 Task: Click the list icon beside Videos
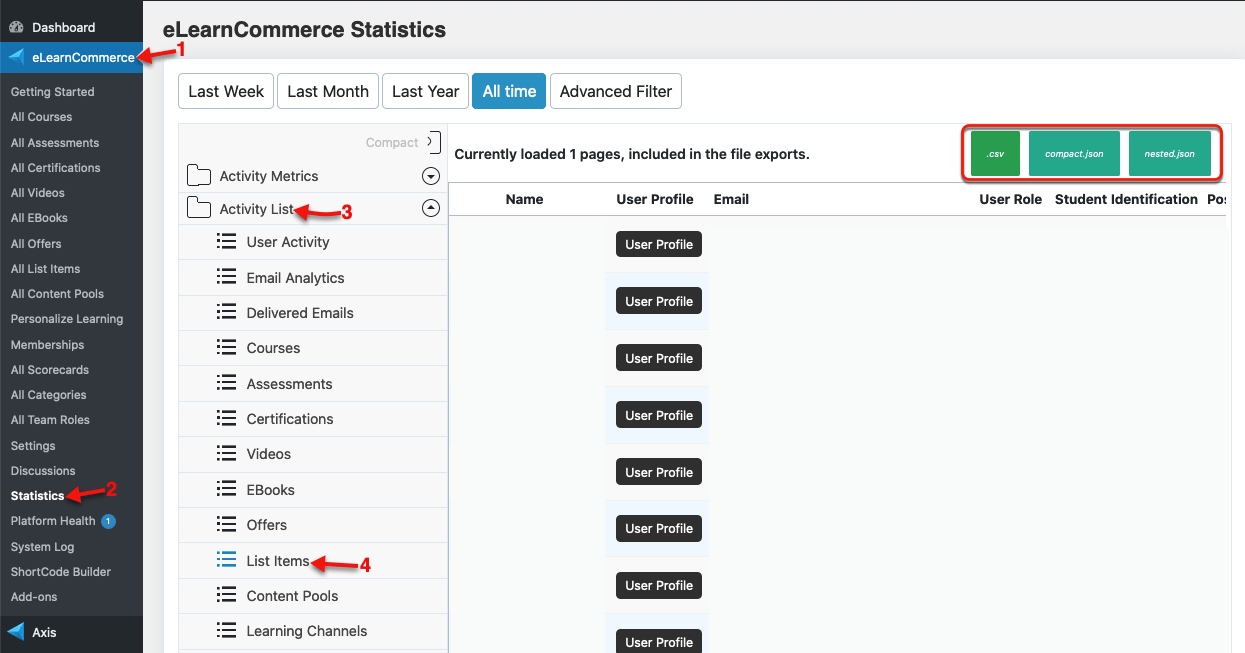226,454
